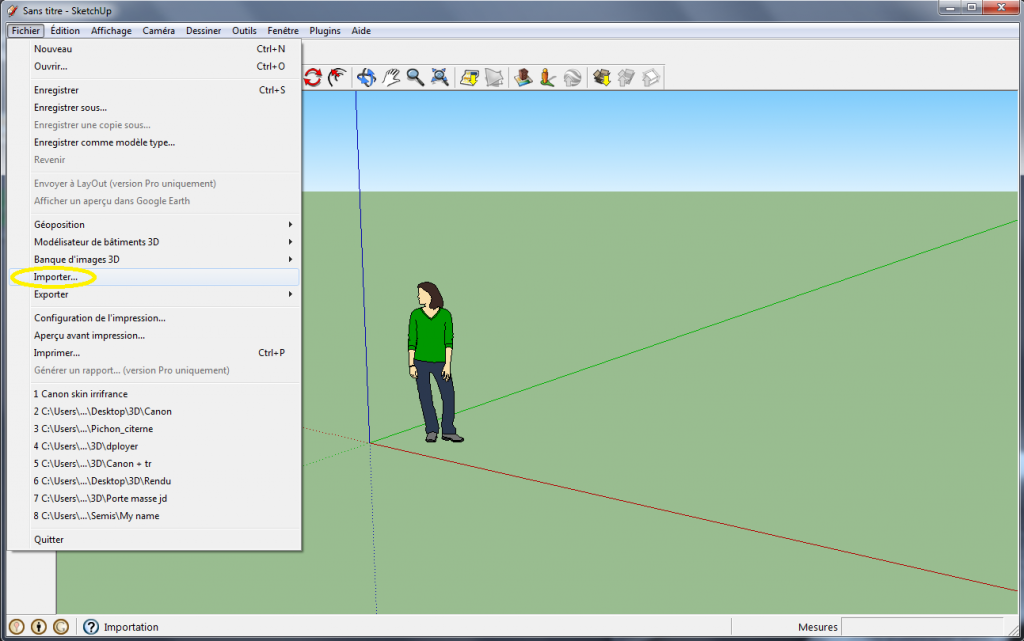The height and width of the screenshot is (641, 1024).
Task: Click the model credits person icon
Action: [x=39, y=627]
